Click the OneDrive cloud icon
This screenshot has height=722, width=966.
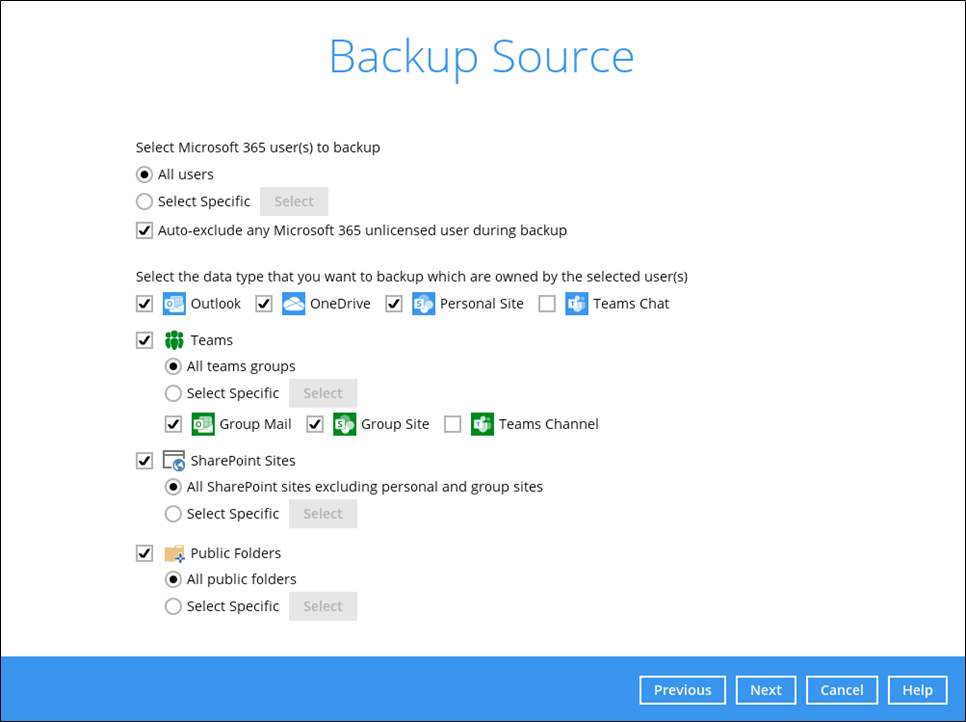(293, 304)
